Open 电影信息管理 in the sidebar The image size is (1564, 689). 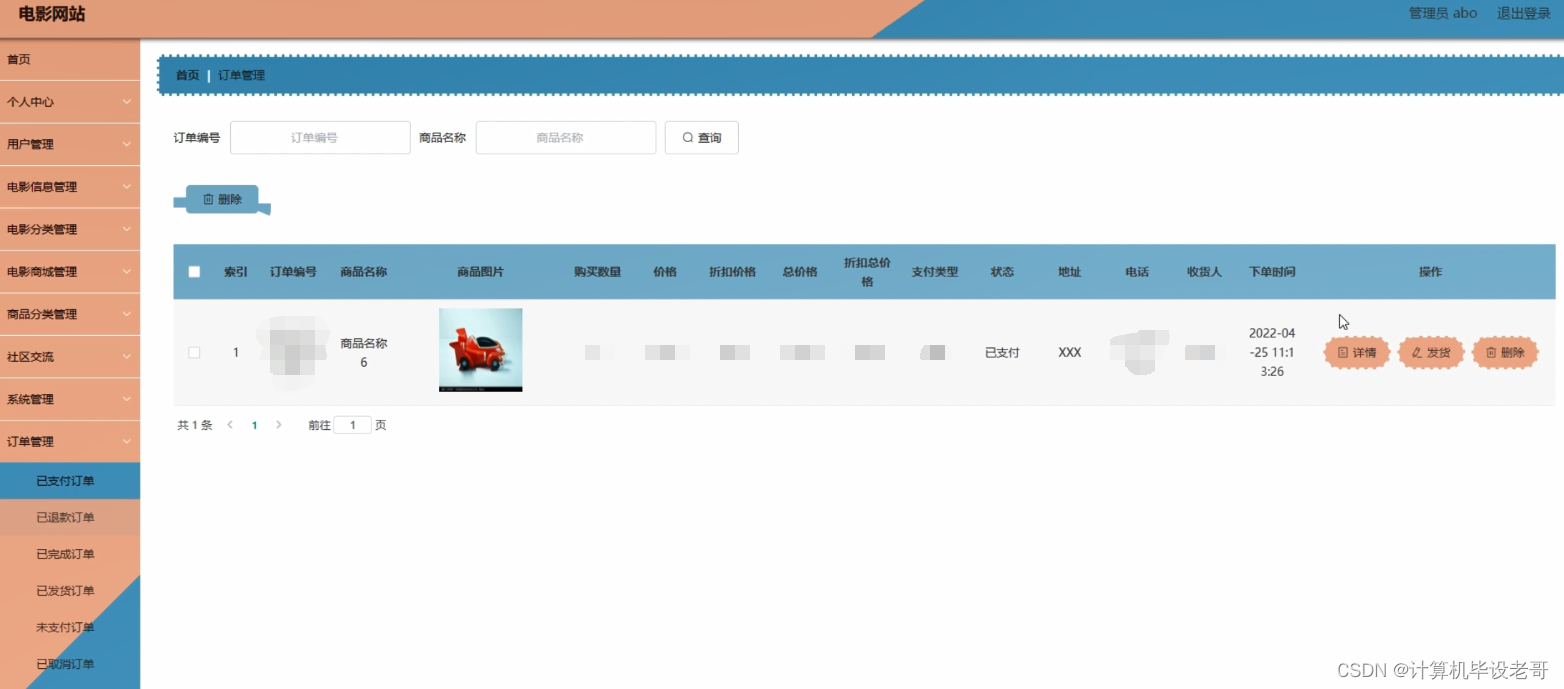[x=70, y=187]
